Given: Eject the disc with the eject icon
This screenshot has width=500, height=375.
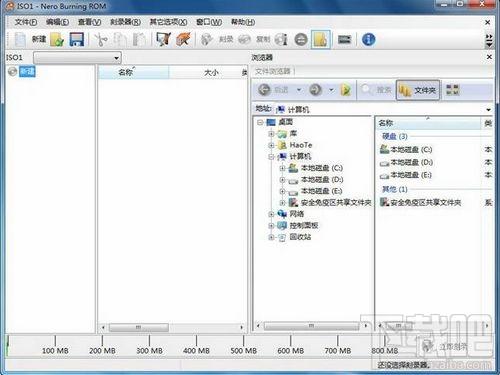Looking at the screenshot, I should click(x=301, y=39).
